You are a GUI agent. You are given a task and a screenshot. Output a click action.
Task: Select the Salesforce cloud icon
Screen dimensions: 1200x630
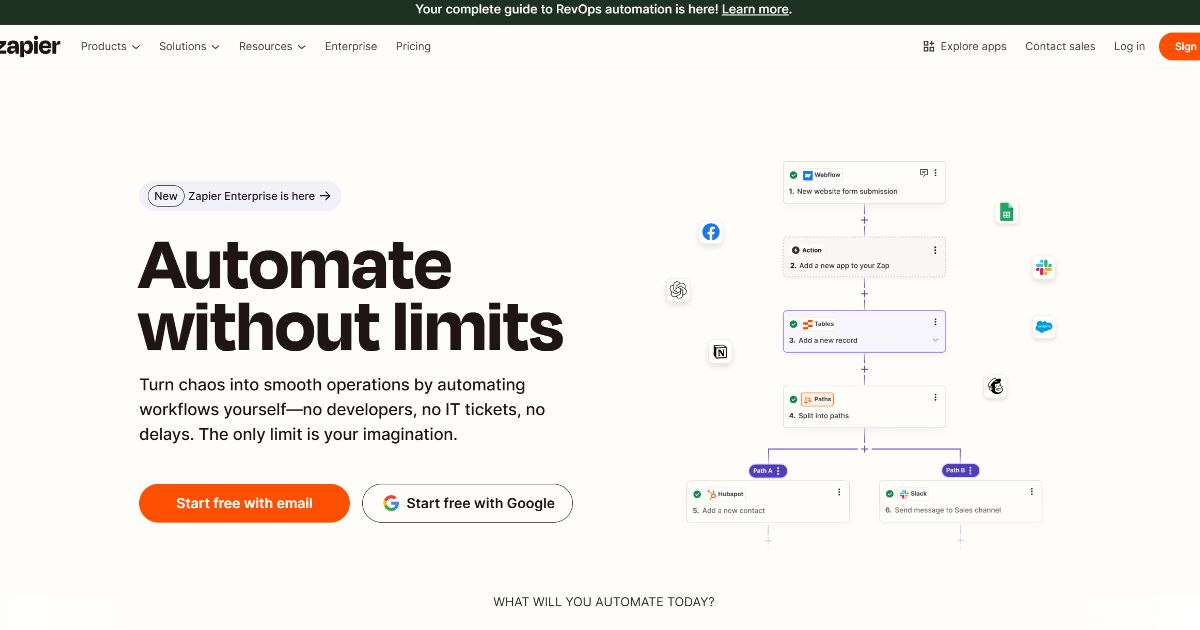[x=1043, y=327]
